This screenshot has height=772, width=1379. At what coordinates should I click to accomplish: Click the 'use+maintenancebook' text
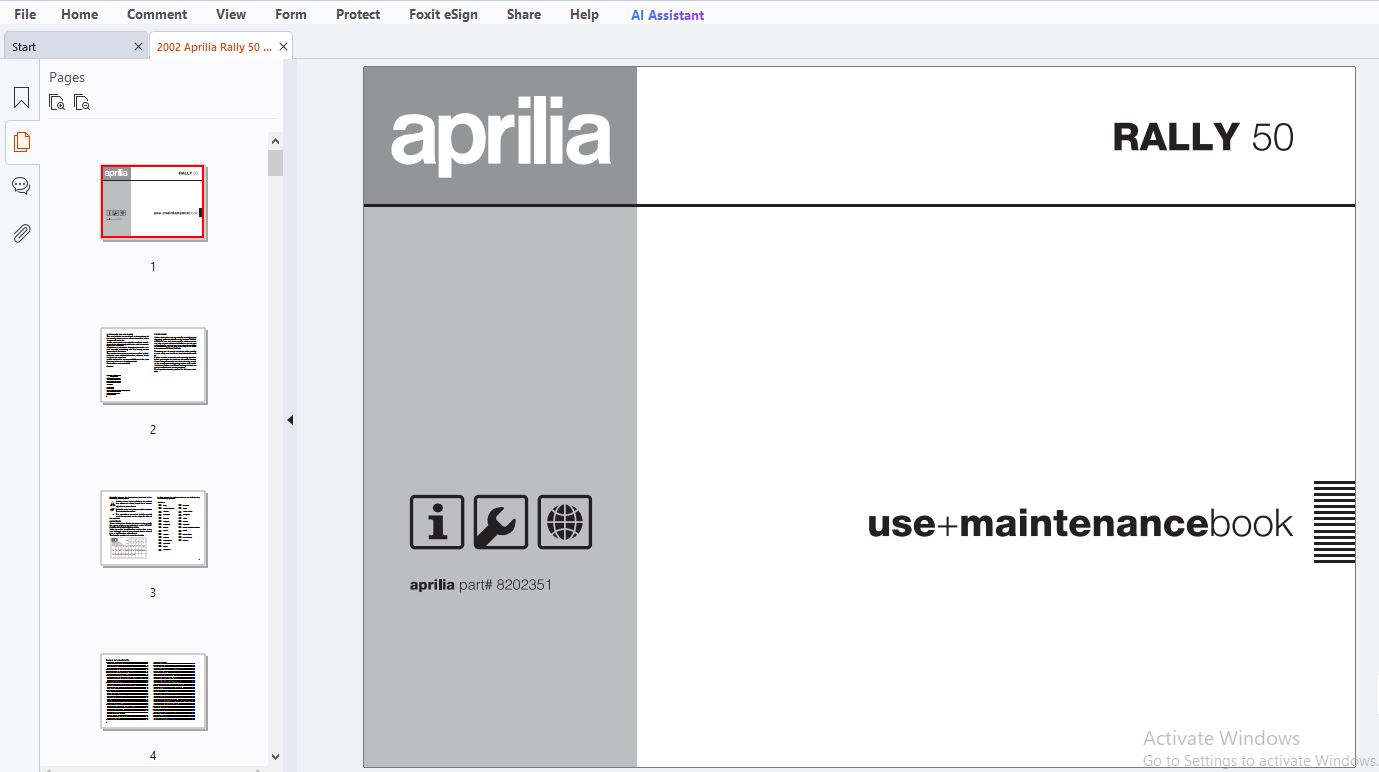pos(1080,523)
